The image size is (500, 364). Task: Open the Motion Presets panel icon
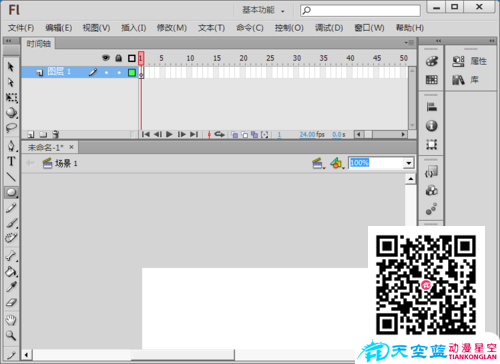coord(431,209)
